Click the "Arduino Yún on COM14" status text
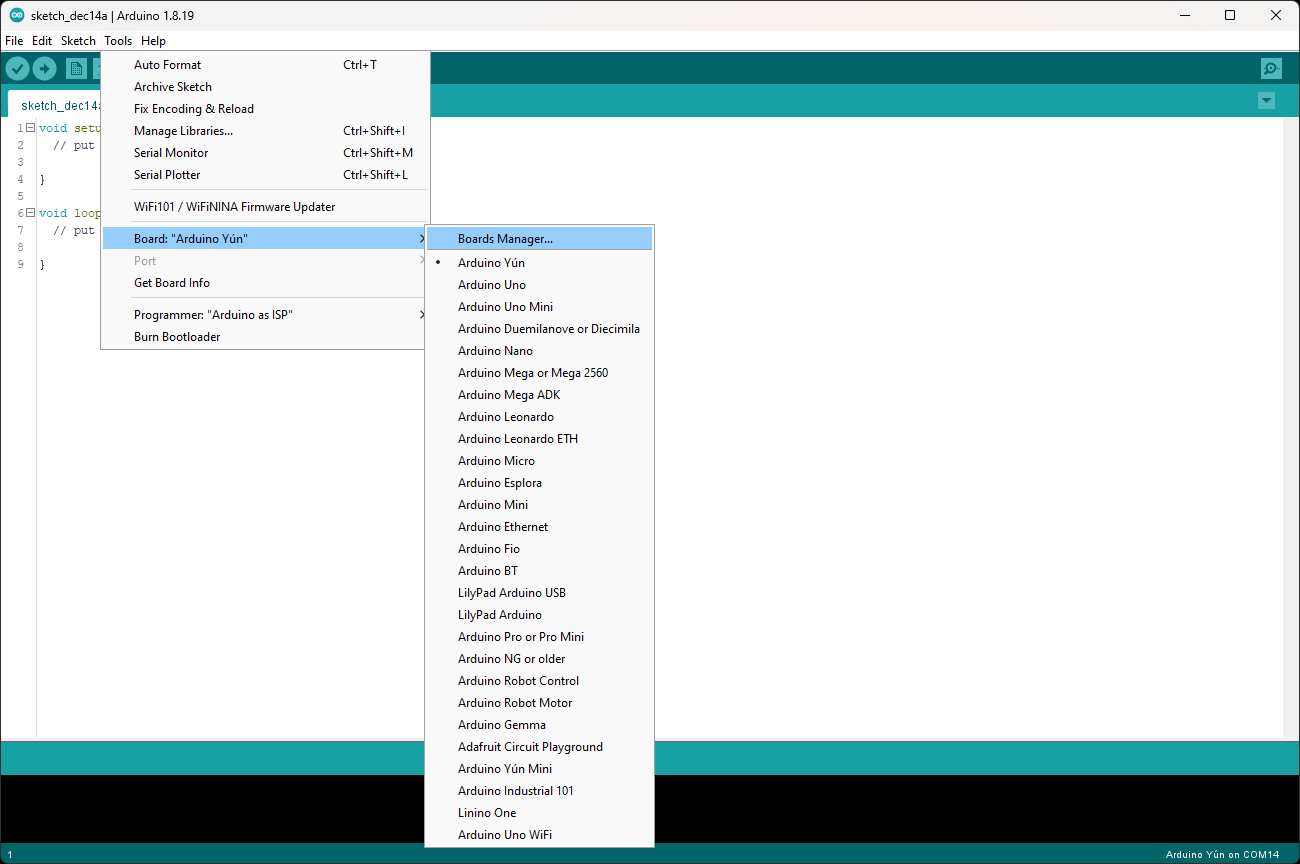 1222,855
